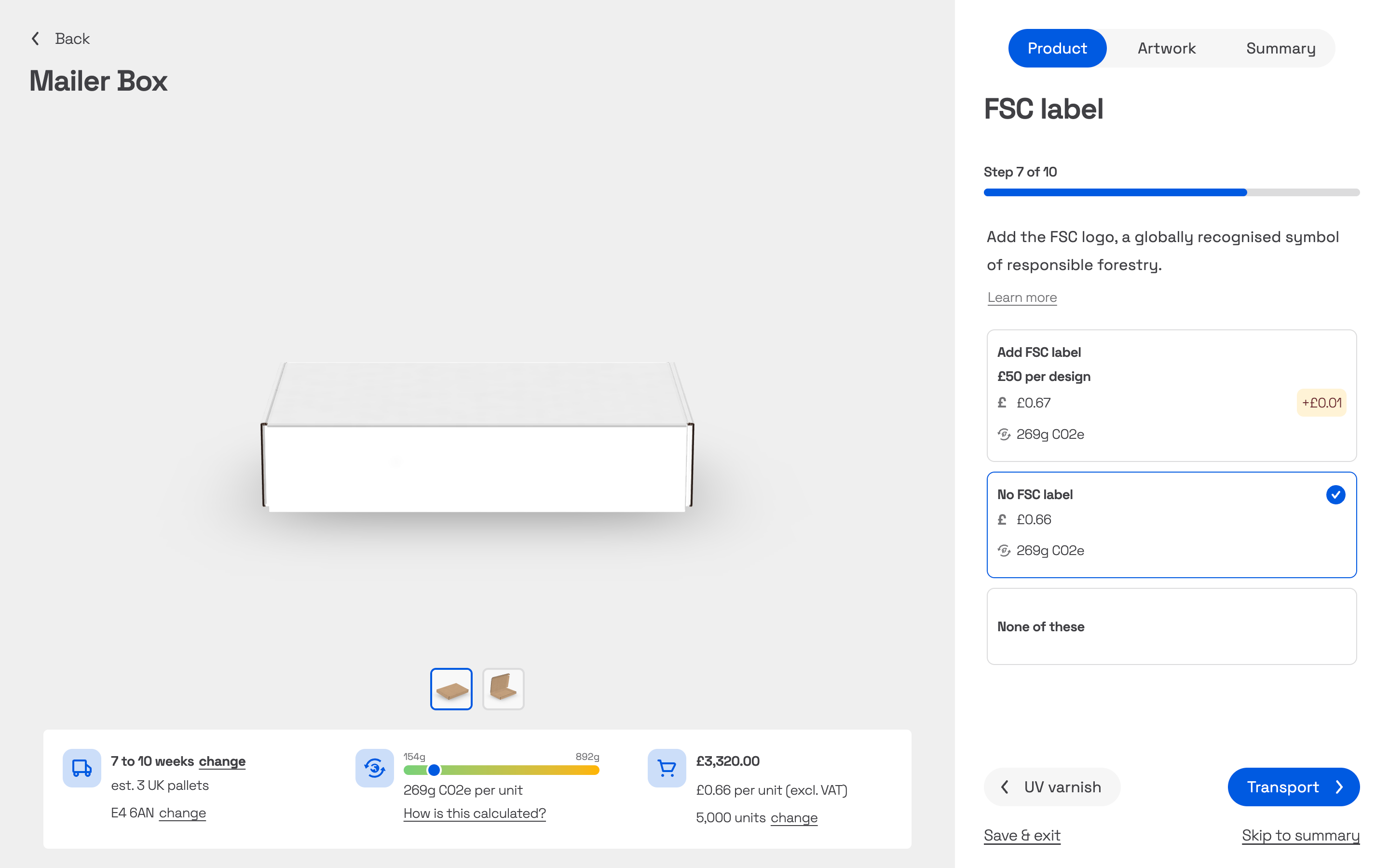The width and height of the screenshot is (1389, 868).
Task: Click the CO2e carbon footprint icon
Action: 374,768
